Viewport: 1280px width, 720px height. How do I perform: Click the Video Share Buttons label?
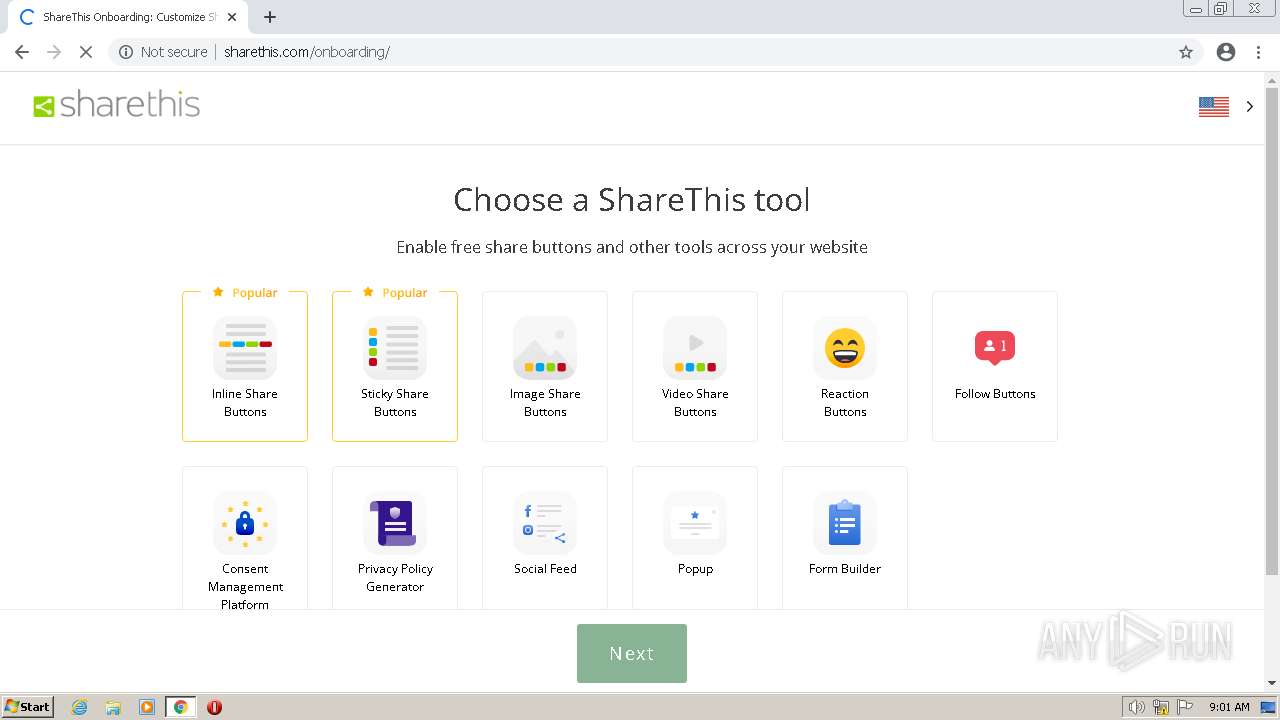tap(695, 403)
